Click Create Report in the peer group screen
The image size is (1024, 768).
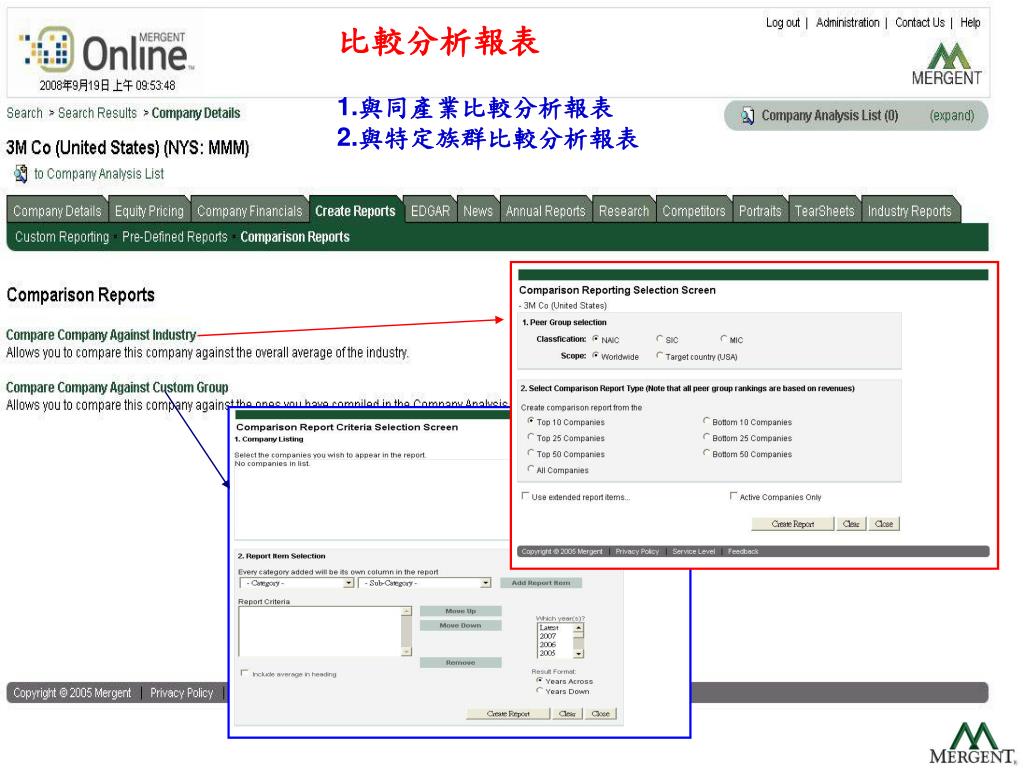point(793,524)
